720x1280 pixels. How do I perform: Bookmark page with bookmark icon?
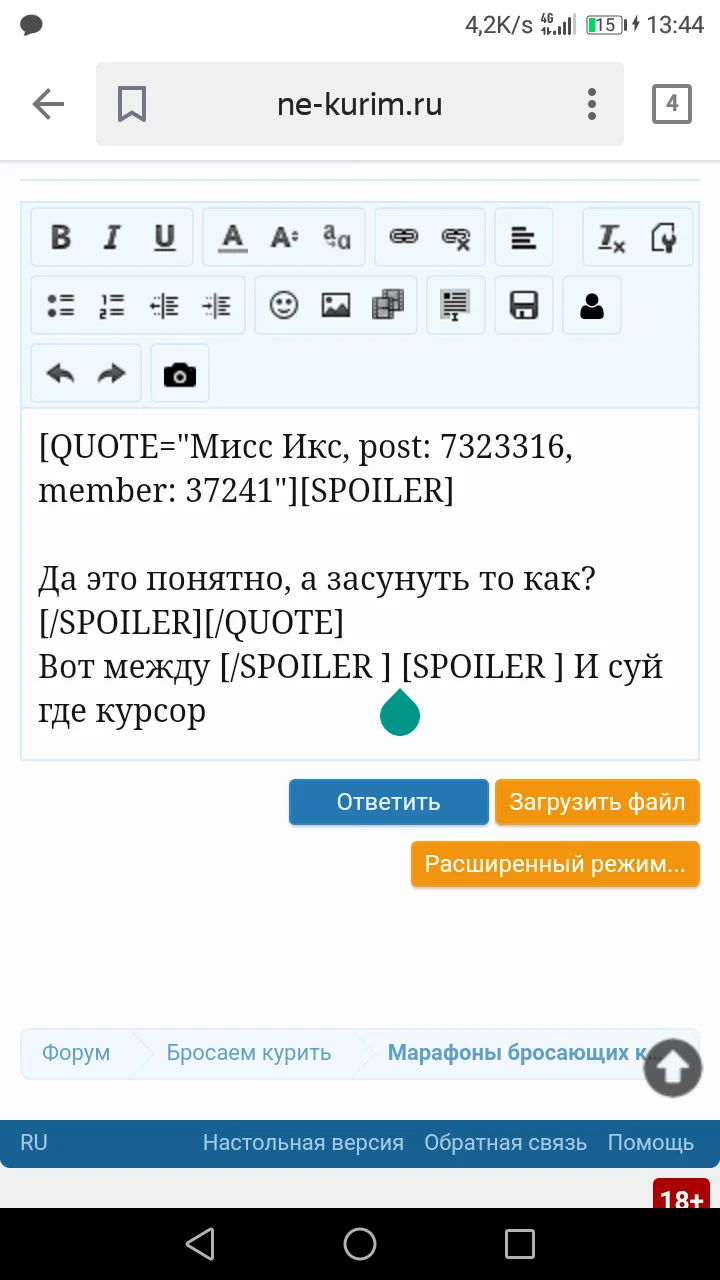tap(132, 104)
